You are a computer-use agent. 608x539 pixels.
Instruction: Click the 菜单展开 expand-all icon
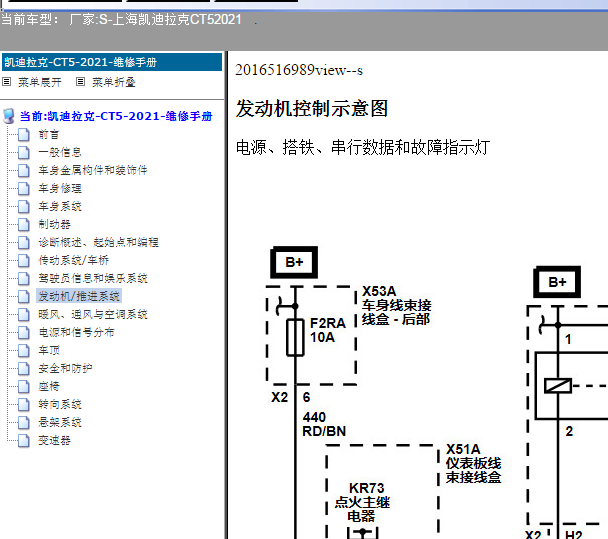click(x=7, y=82)
